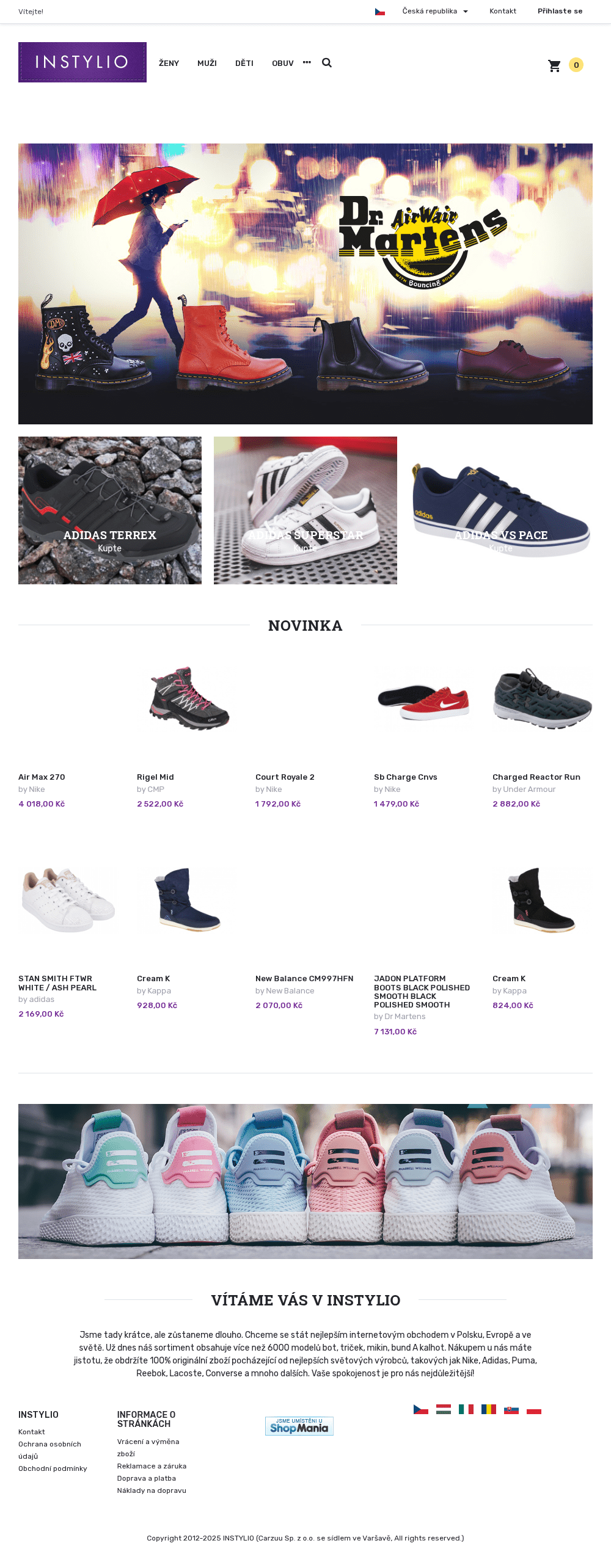The height and width of the screenshot is (1568, 611).
Task: Open the ŽENY menu
Action: tap(169, 63)
